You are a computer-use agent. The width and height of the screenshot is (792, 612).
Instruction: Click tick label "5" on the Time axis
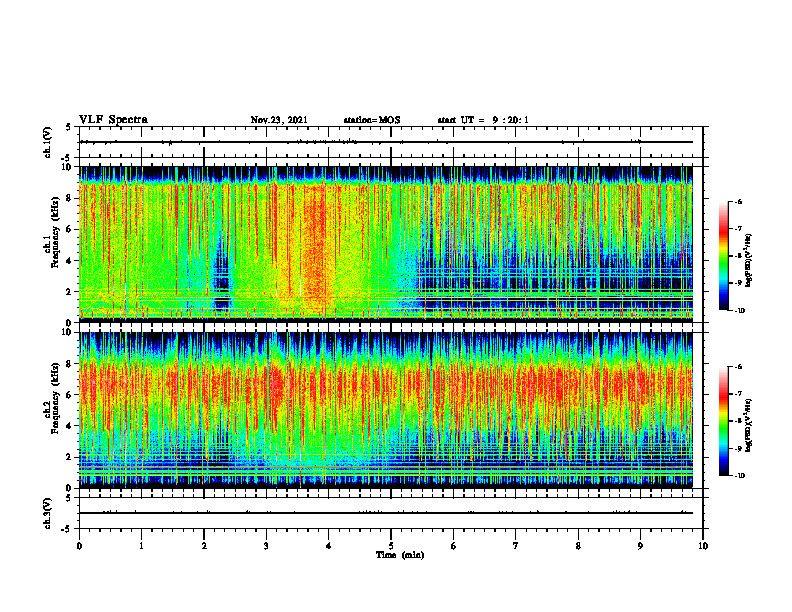click(391, 546)
